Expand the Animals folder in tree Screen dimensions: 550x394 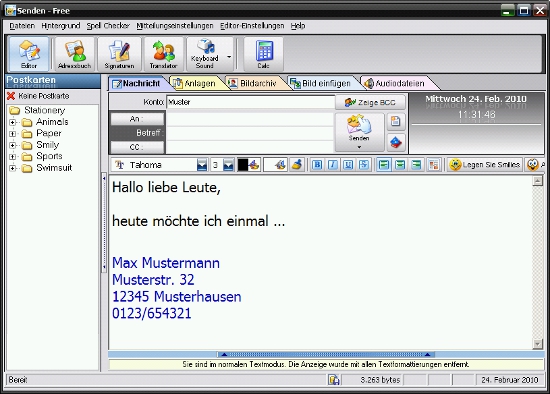(x=13, y=122)
